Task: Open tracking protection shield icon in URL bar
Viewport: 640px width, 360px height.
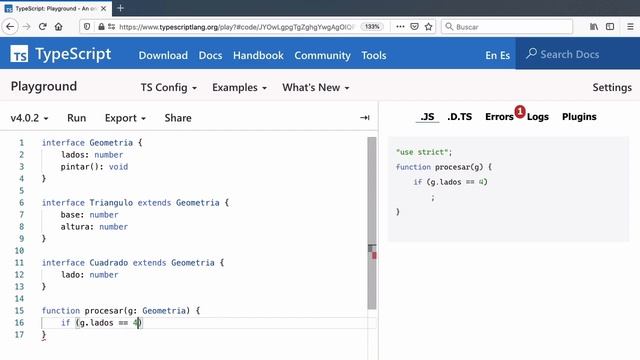Action: point(87,27)
